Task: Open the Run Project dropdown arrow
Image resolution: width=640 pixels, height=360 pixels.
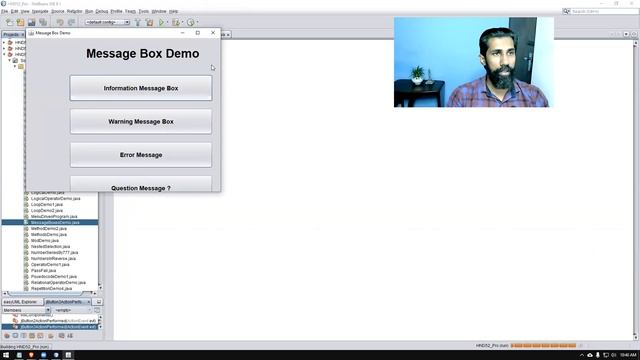Action: pos(167,22)
